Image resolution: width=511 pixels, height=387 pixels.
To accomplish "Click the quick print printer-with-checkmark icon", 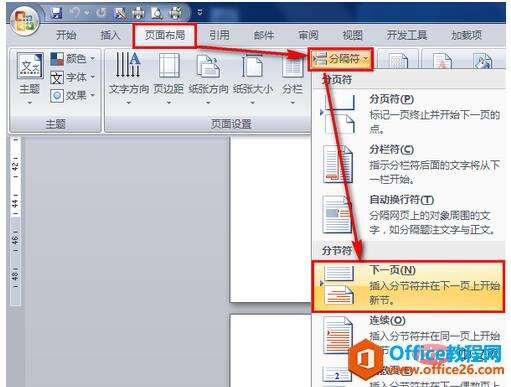I will [x=176, y=13].
